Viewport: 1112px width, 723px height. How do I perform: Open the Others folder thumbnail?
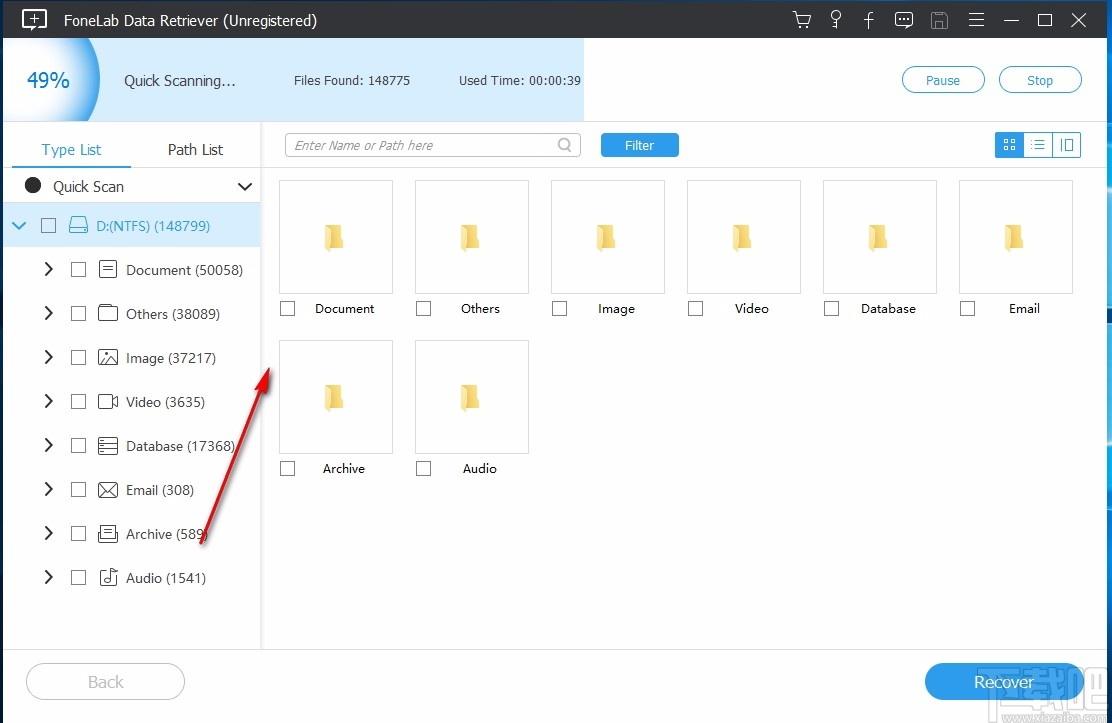[x=472, y=237]
